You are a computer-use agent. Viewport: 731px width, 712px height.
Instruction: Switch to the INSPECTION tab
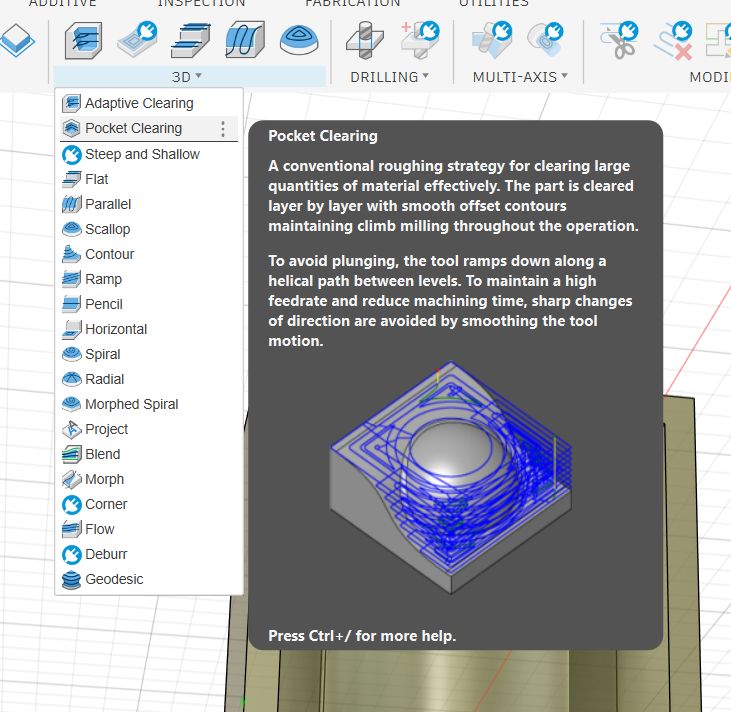click(201, 3)
